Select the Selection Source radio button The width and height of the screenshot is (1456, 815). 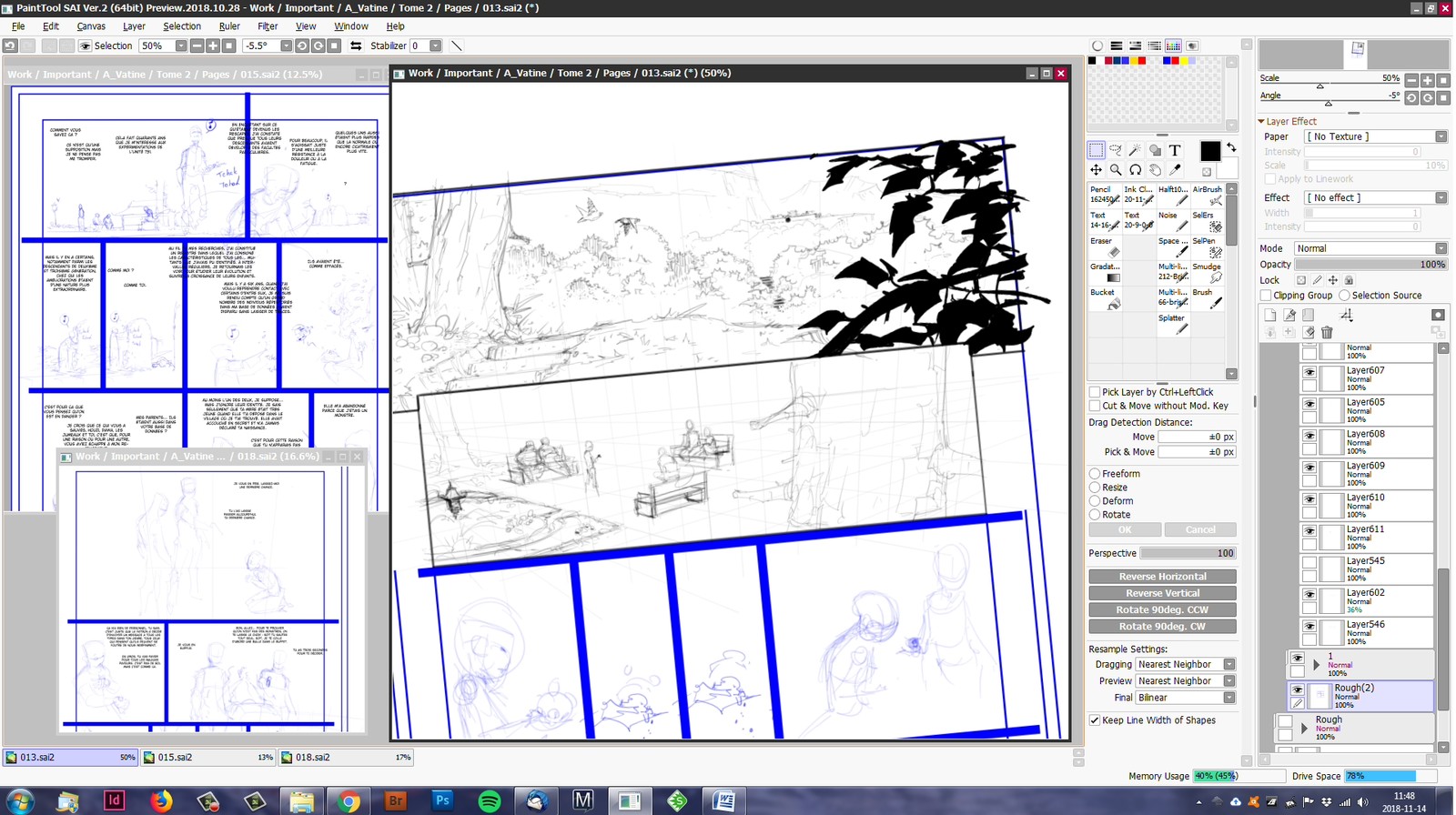[x=1344, y=296]
